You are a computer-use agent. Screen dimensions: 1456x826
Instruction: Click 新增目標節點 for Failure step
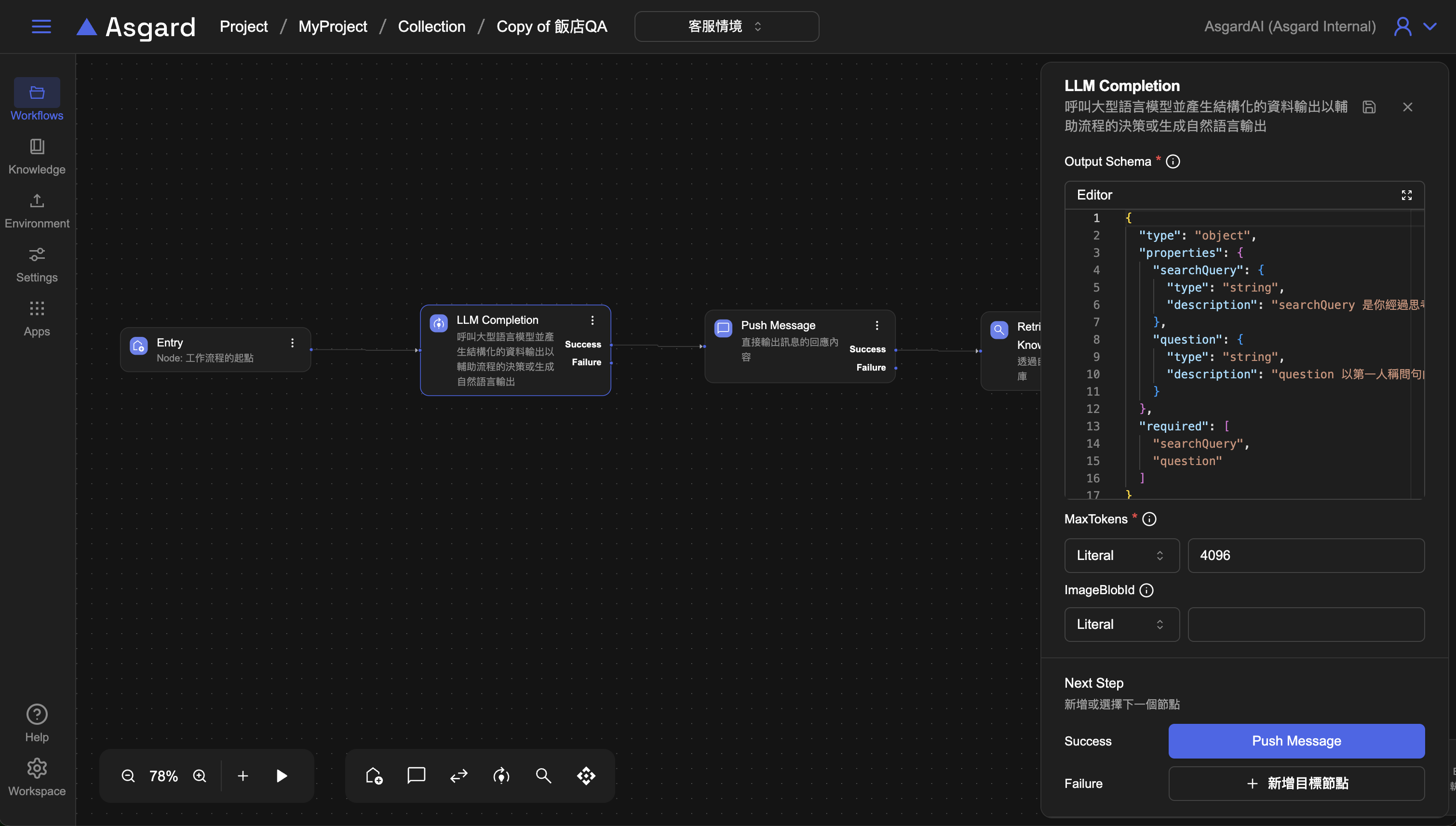coord(1296,784)
